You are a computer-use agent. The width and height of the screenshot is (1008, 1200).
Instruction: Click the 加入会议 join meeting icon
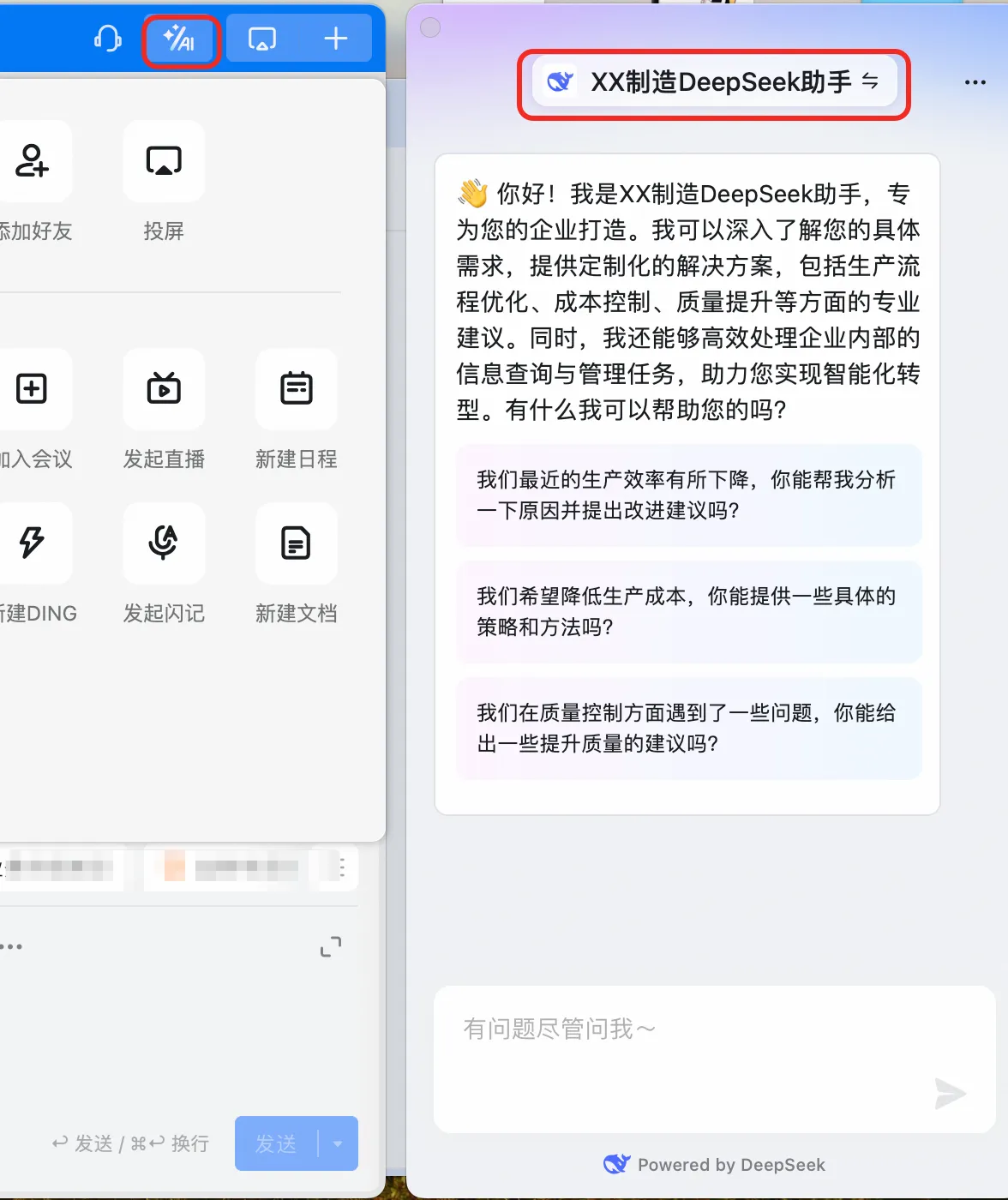tap(32, 389)
